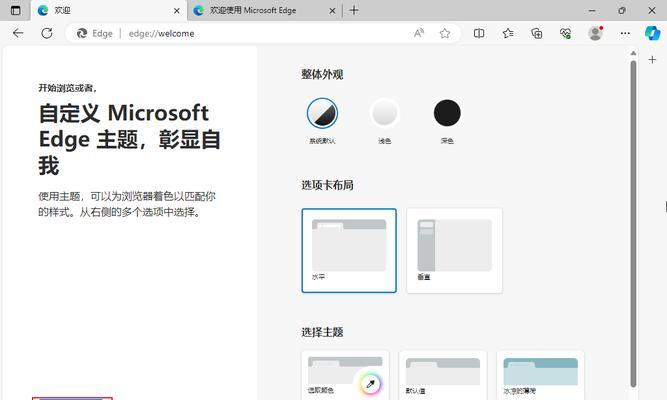Open the profile avatar icon
Viewport: 667px width, 400px height.
[595, 33]
